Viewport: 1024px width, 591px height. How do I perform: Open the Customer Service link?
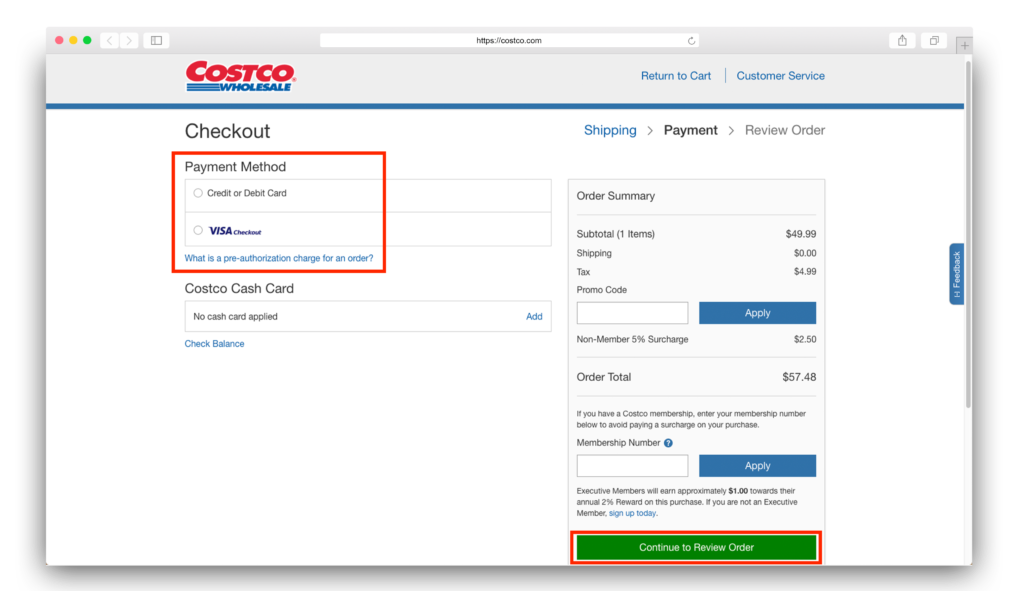click(780, 76)
